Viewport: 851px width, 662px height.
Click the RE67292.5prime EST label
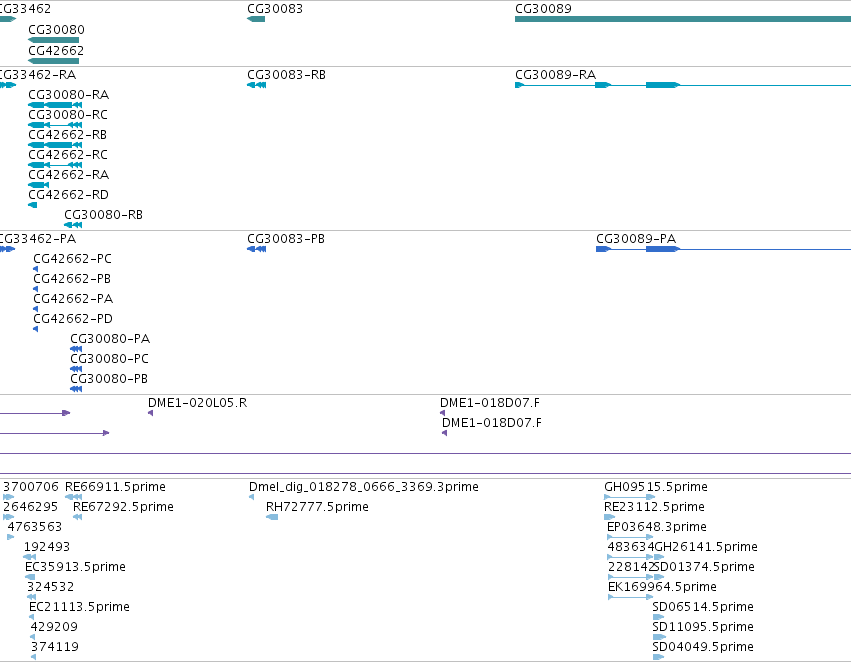(123, 507)
